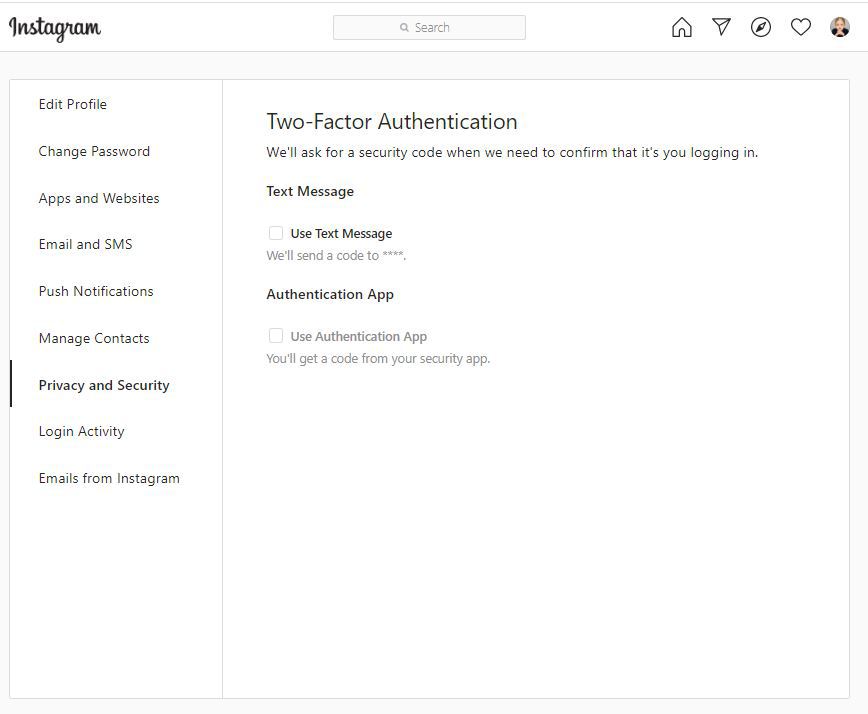Open direct messages paper plane icon
Viewport: 868px width, 714px height.
point(721,28)
